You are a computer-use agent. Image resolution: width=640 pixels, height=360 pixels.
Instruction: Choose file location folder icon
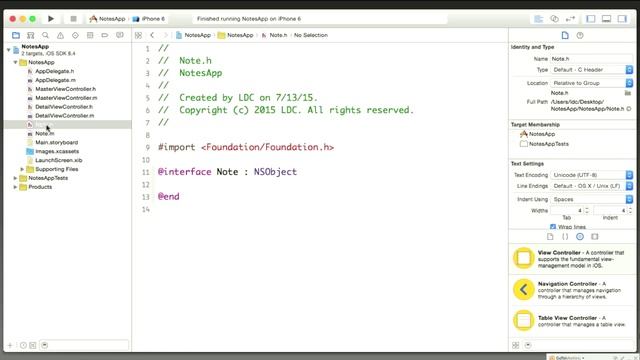628,93
